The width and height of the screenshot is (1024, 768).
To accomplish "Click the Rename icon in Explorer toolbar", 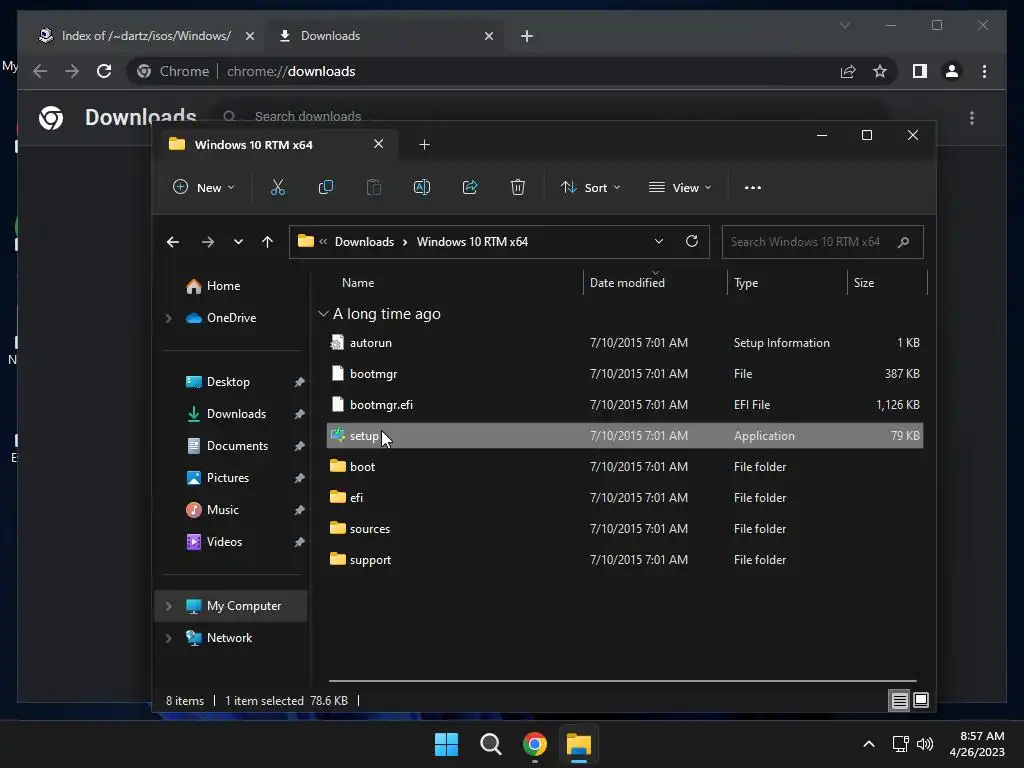I will (422, 187).
